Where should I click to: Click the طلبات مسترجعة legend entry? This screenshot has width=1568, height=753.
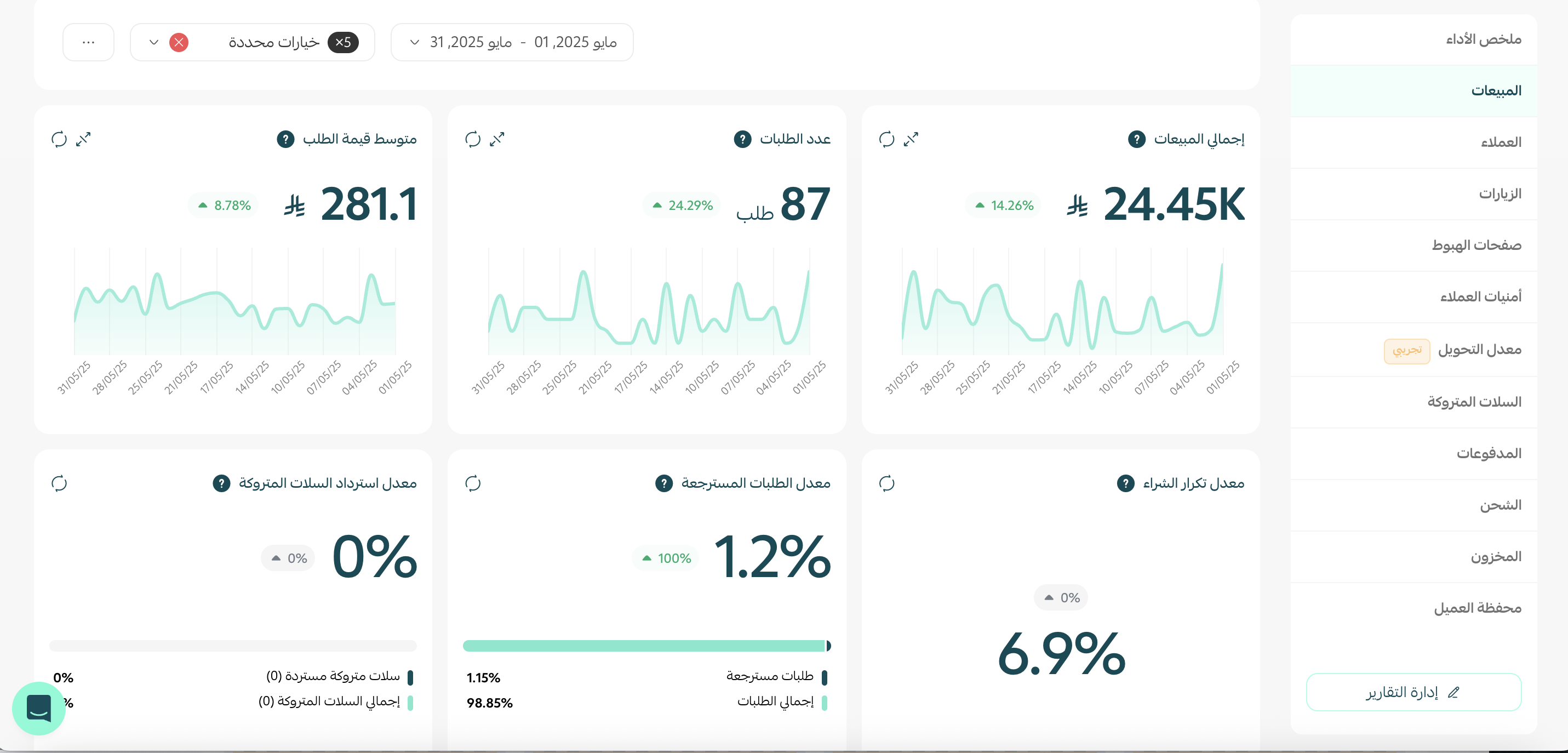coord(776,676)
